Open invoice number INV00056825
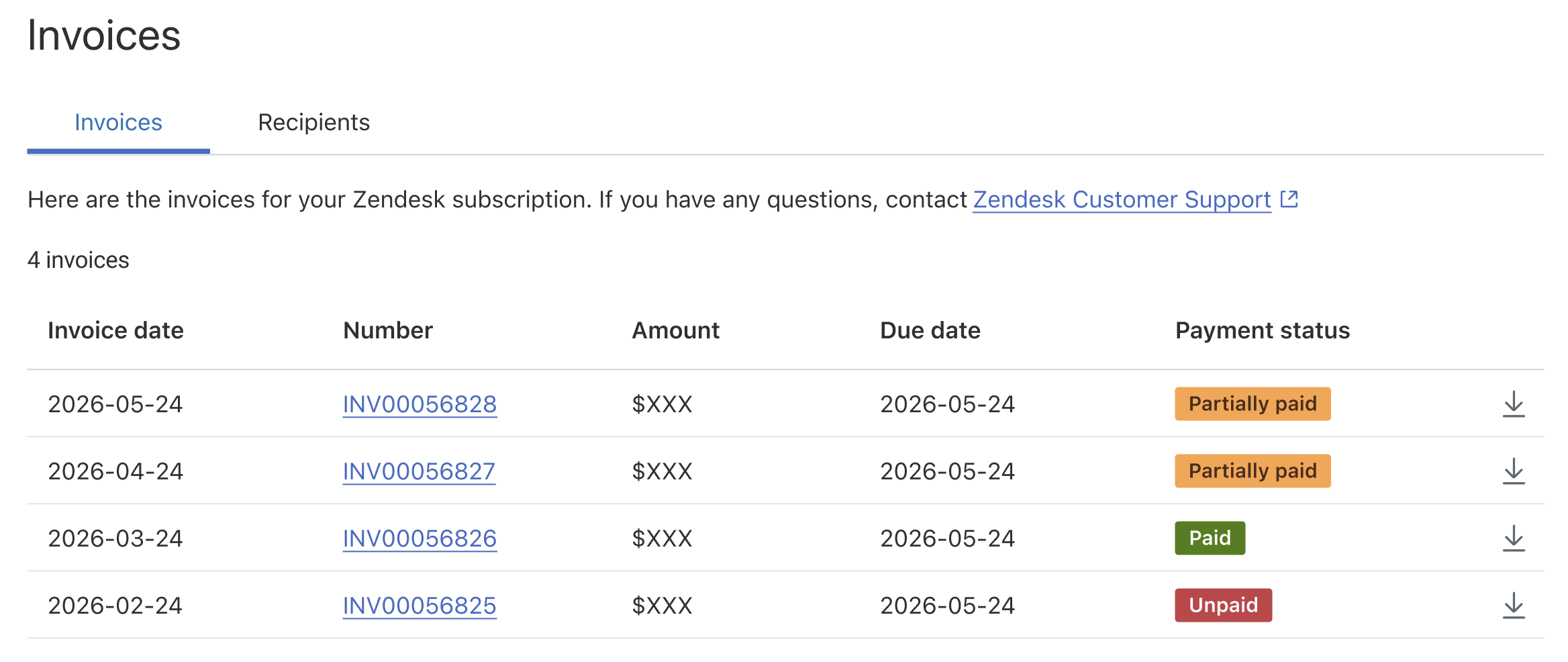 point(420,606)
